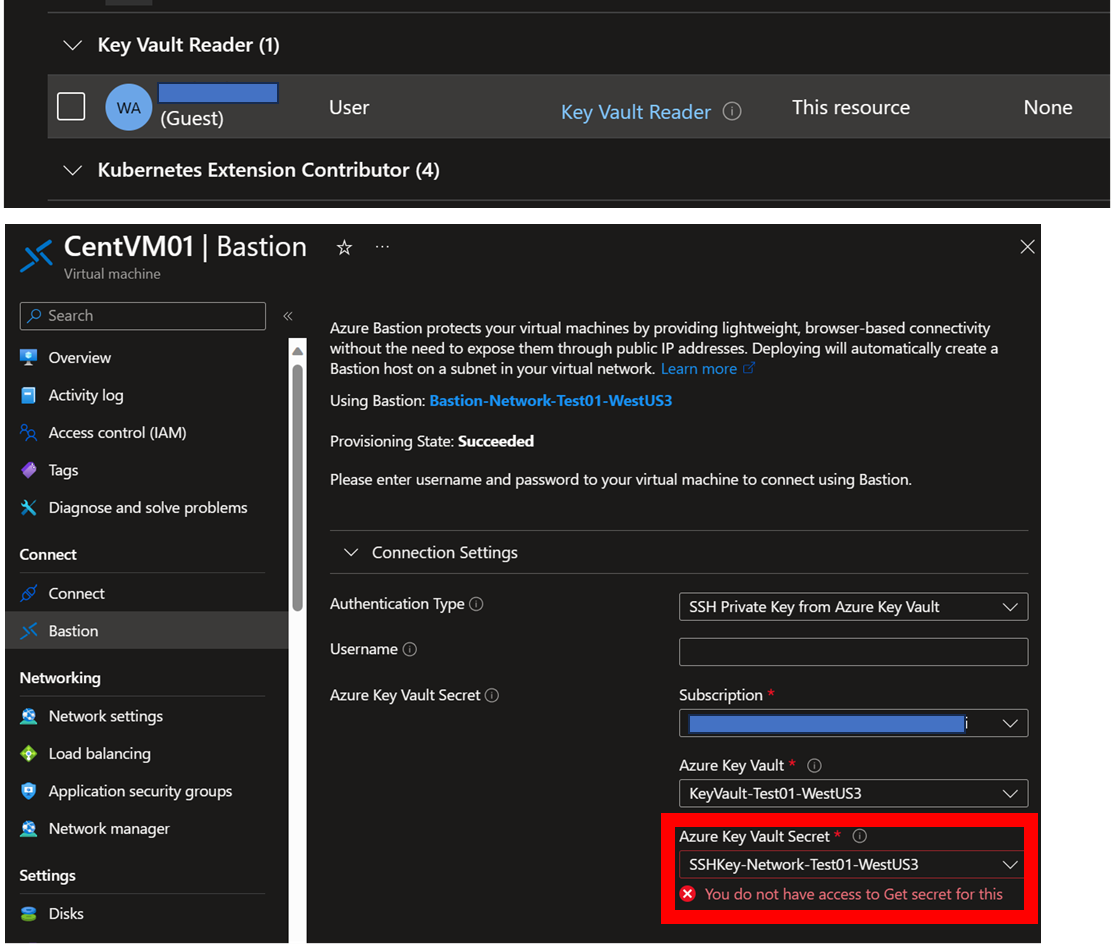Screen dimensions: 1111x944
Task: Open the Connect menu item
Action: coord(77,594)
